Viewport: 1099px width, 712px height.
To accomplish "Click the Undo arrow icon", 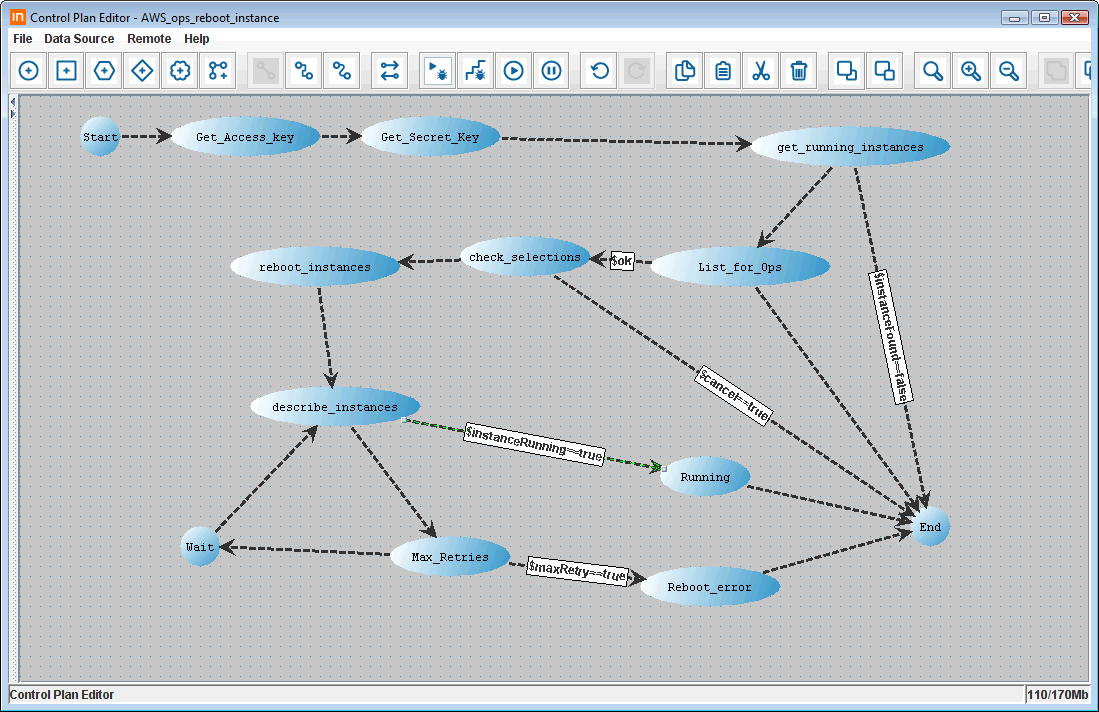I will (600, 71).
